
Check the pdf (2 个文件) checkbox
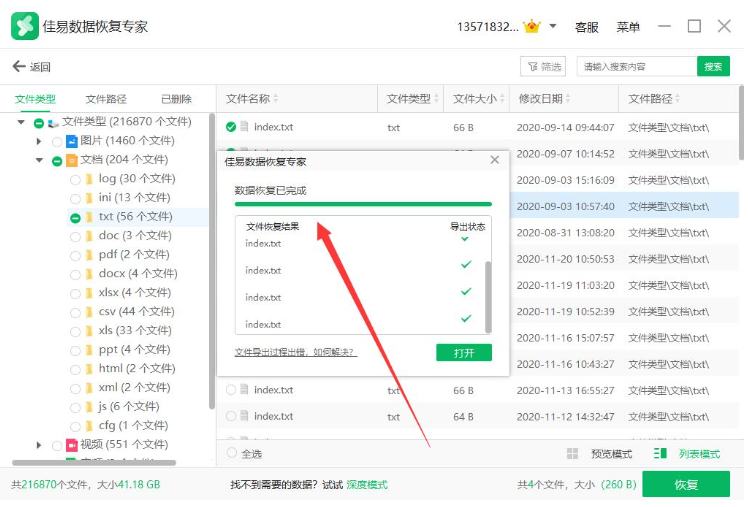[x=75, y=256]
